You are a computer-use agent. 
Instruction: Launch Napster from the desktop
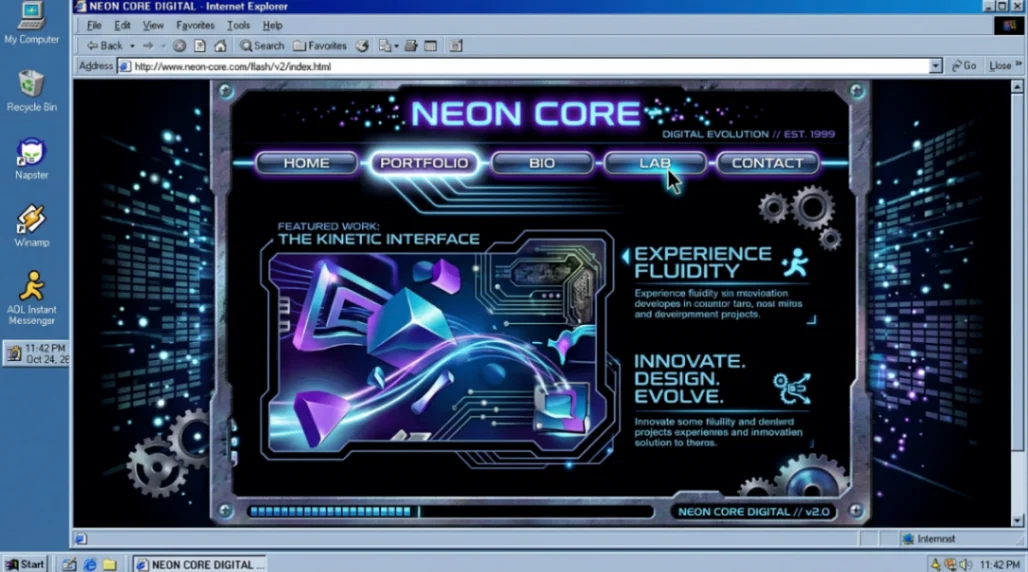coord(31,159)
